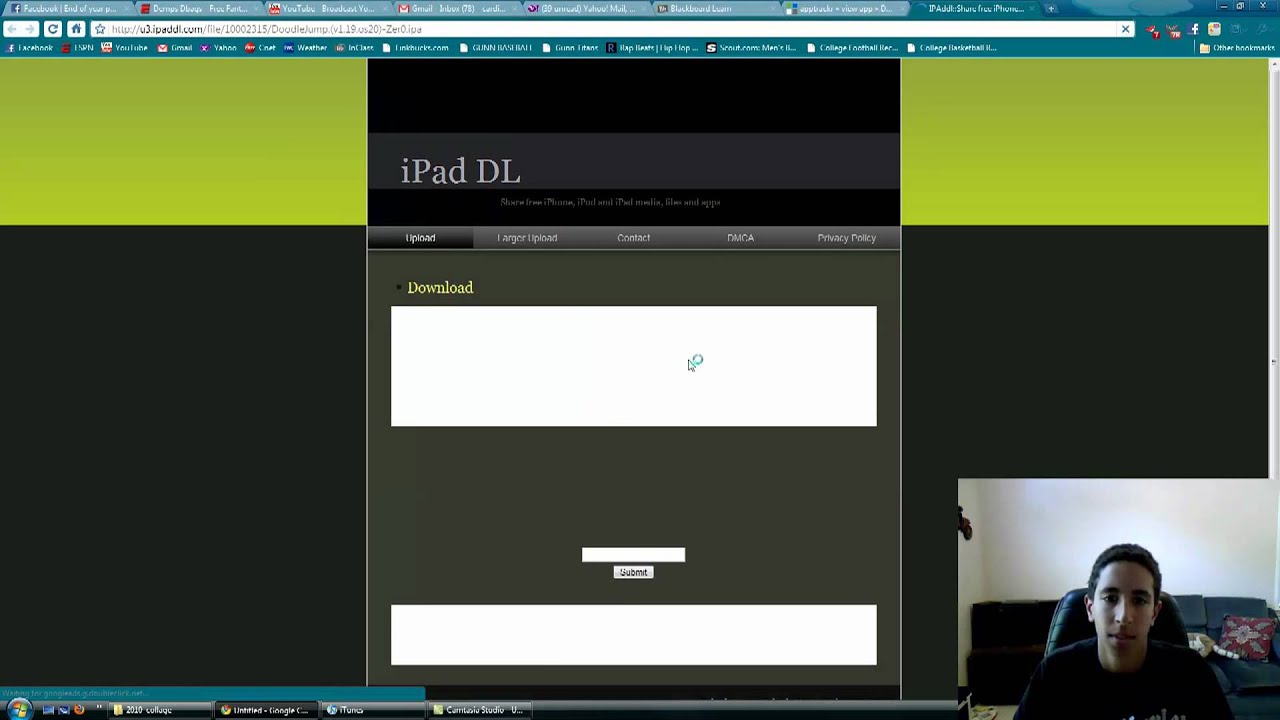Screen dimensions: 1280x720
Task: Open the Yahoo bookmark
Action: [x=218, y=48]
